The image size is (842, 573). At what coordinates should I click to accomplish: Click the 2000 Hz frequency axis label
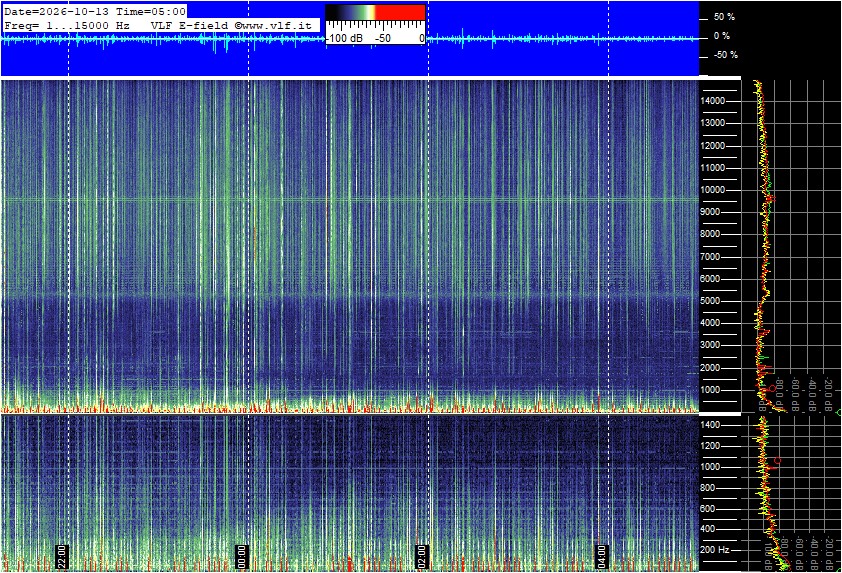710,368
